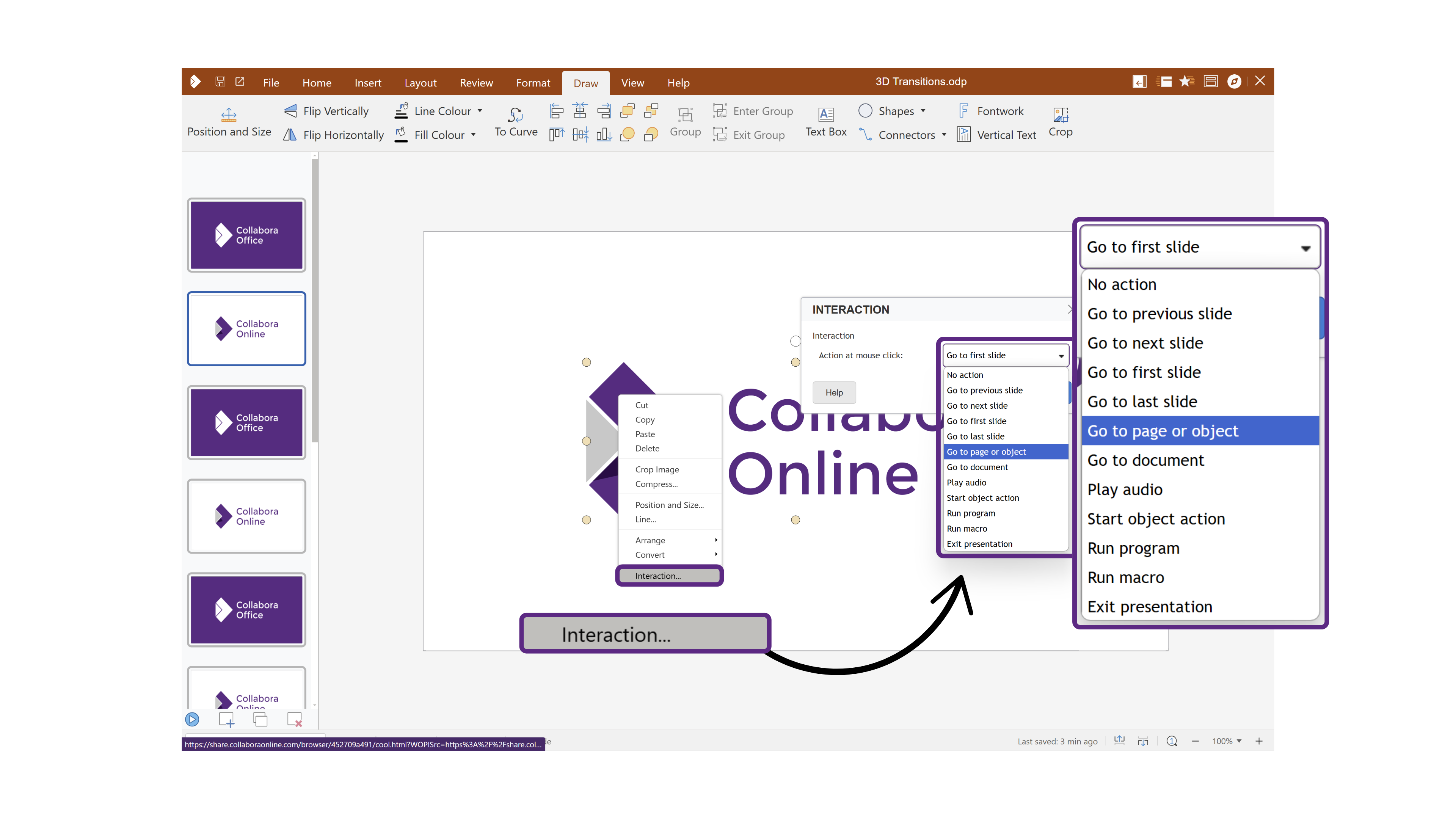1456x819 pixels.
Task: Duplicate the current slide icon
Action: click(x=260, y=720)
